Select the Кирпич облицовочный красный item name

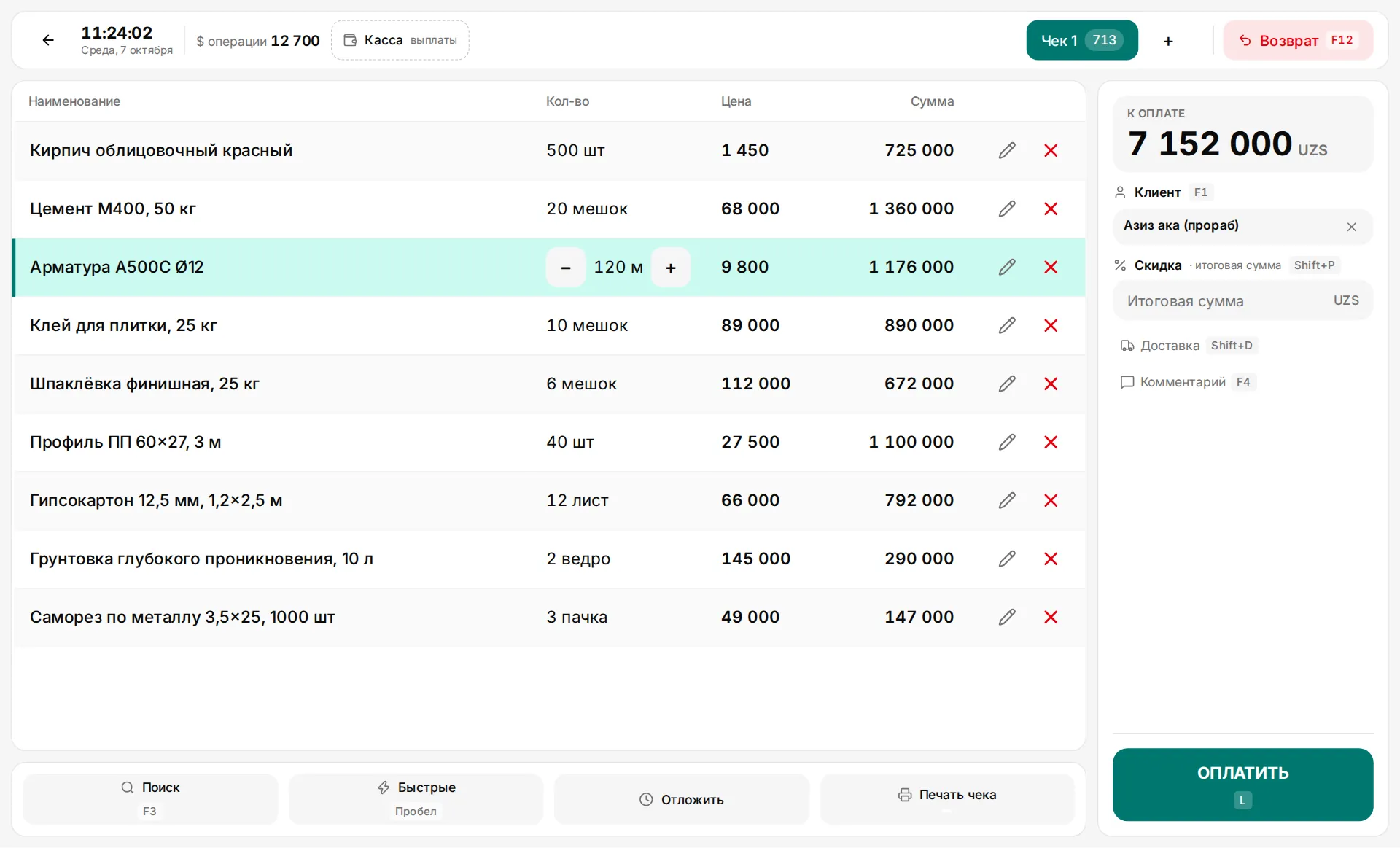161,150
